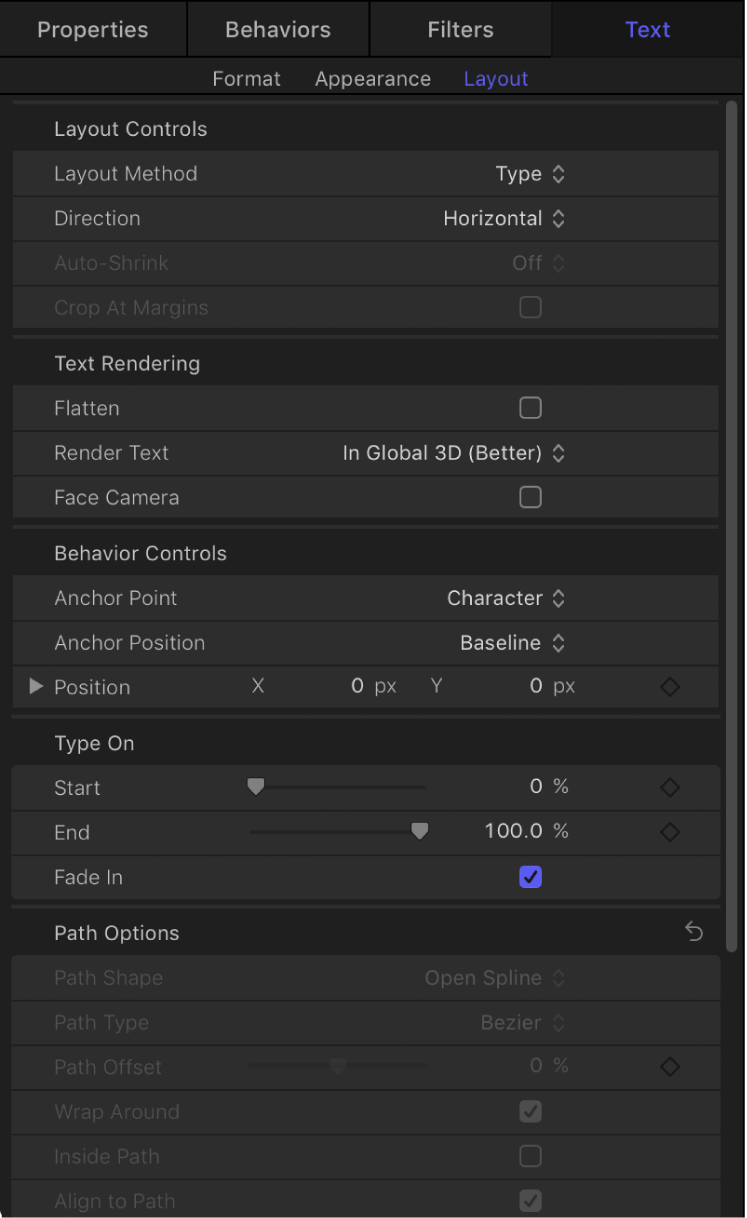Click the keyframe diamond beside Path Offset
747x1218 pixels.
(x=670, y=1066)
